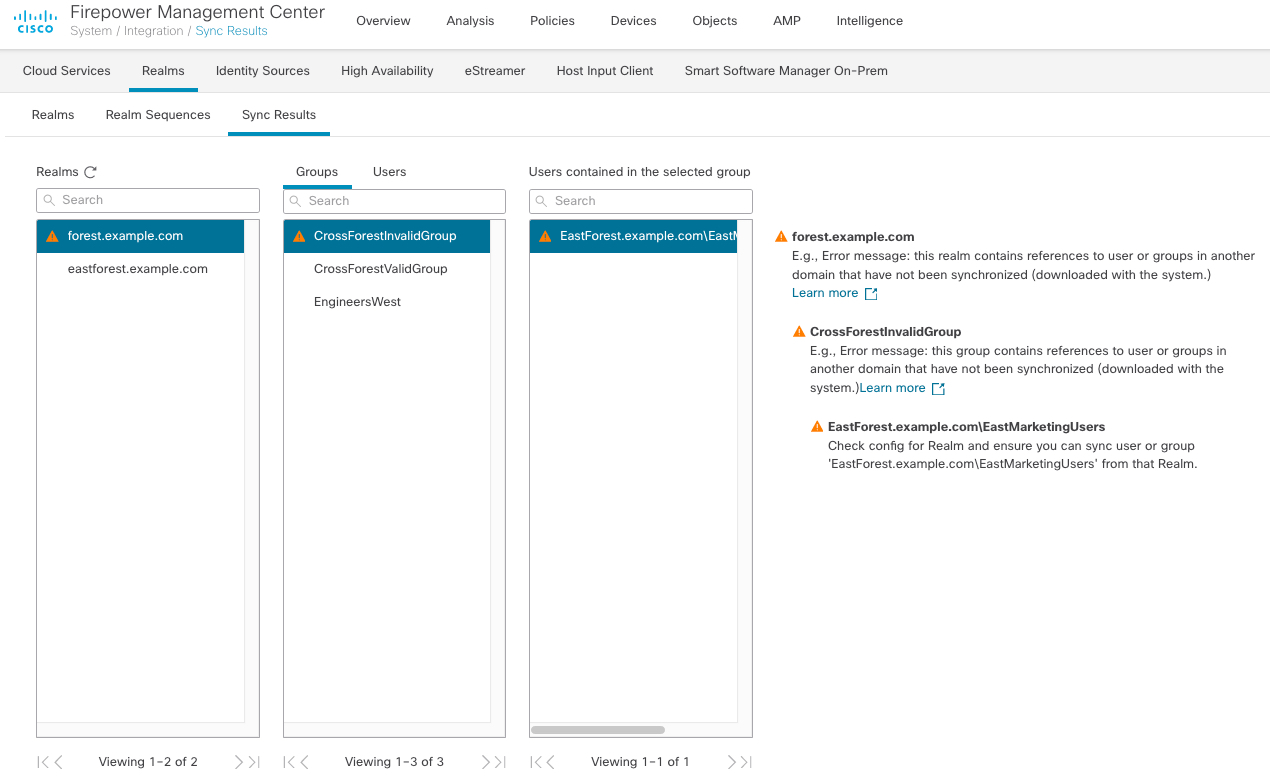Viewport: 1270px width, 782px height.
Task: Go to last page of Realms list
Action: click(254, 762)
